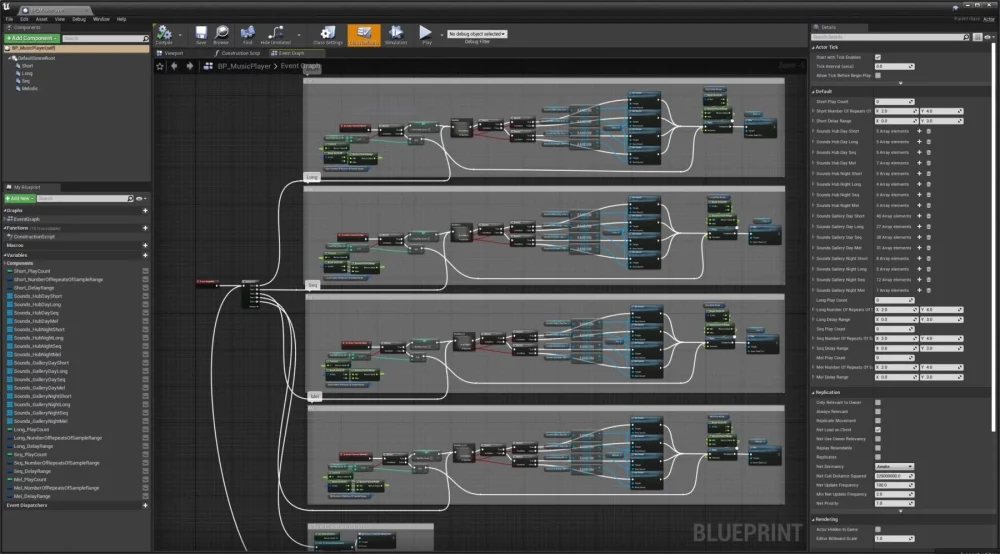The height and width of the screenshot is (554, 1000).
Task: Click the Add Component button
Action: point(31,38)
